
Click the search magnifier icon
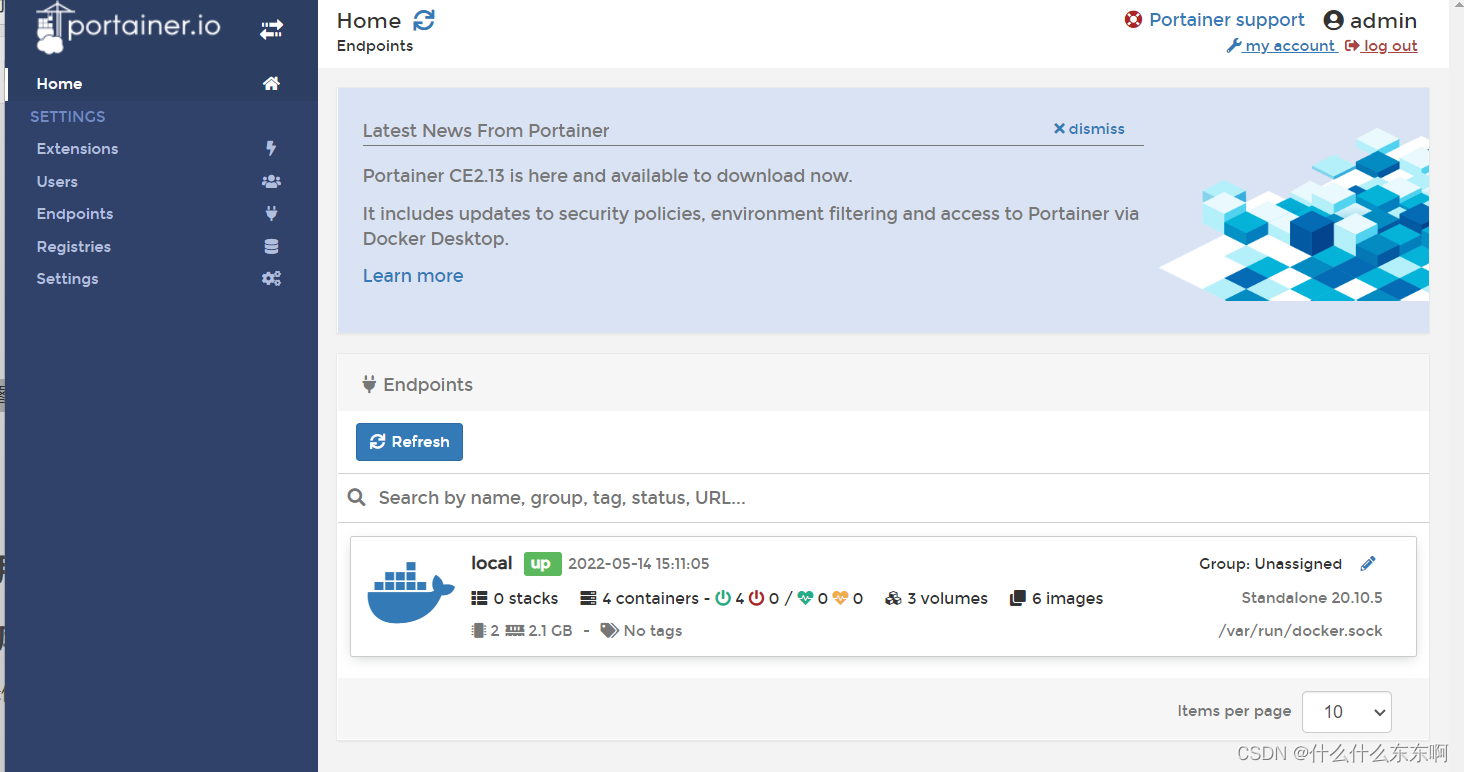[x=356, y=498]
